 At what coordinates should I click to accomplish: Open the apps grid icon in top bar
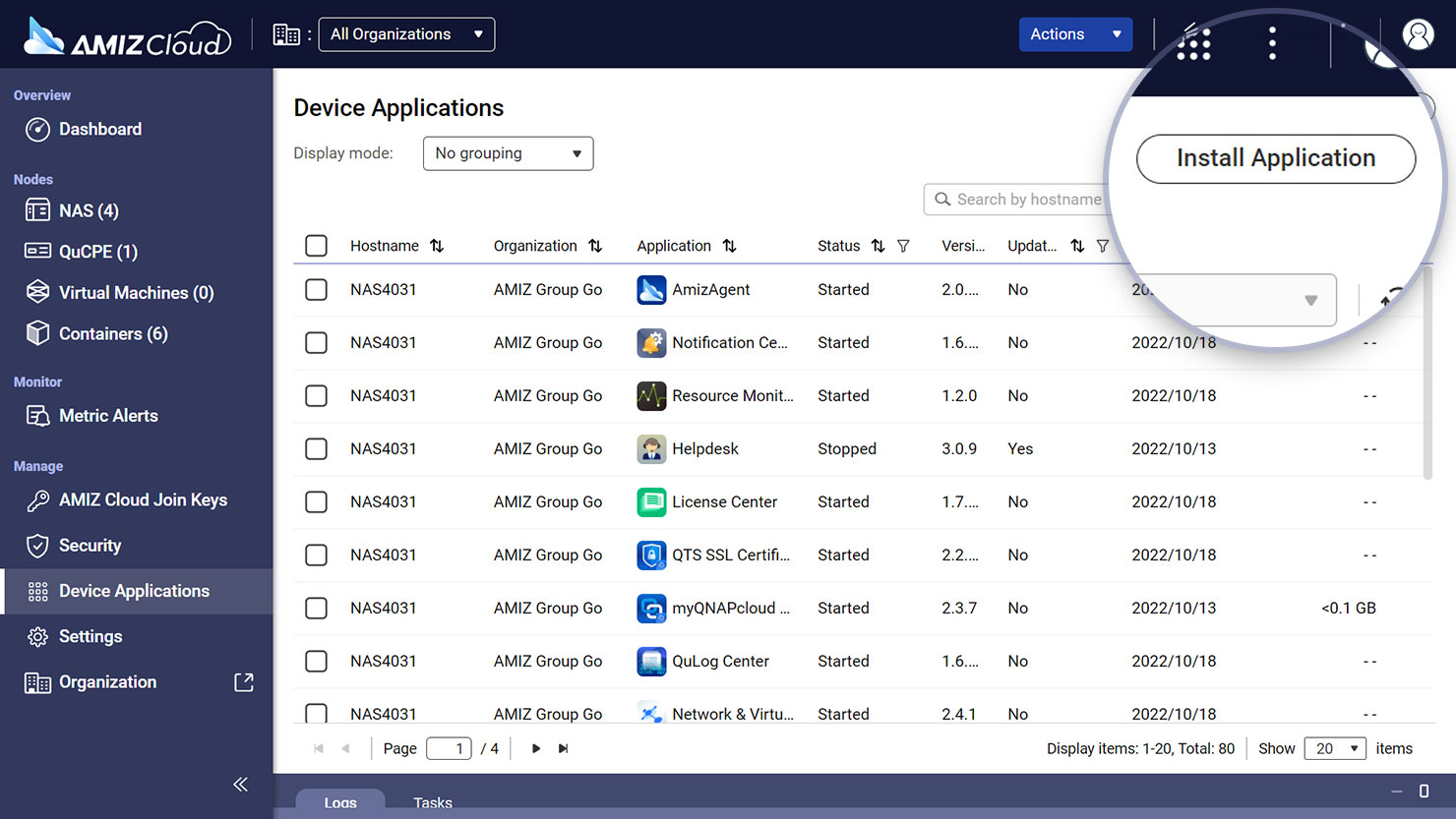click(x=1193, y=41)
